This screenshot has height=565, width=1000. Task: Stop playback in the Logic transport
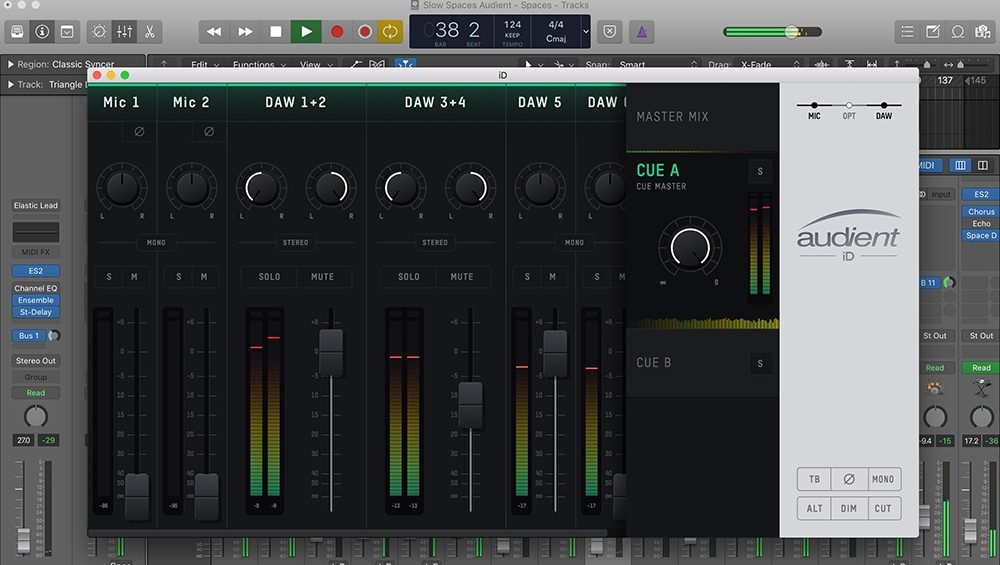[x=276, y=31]
